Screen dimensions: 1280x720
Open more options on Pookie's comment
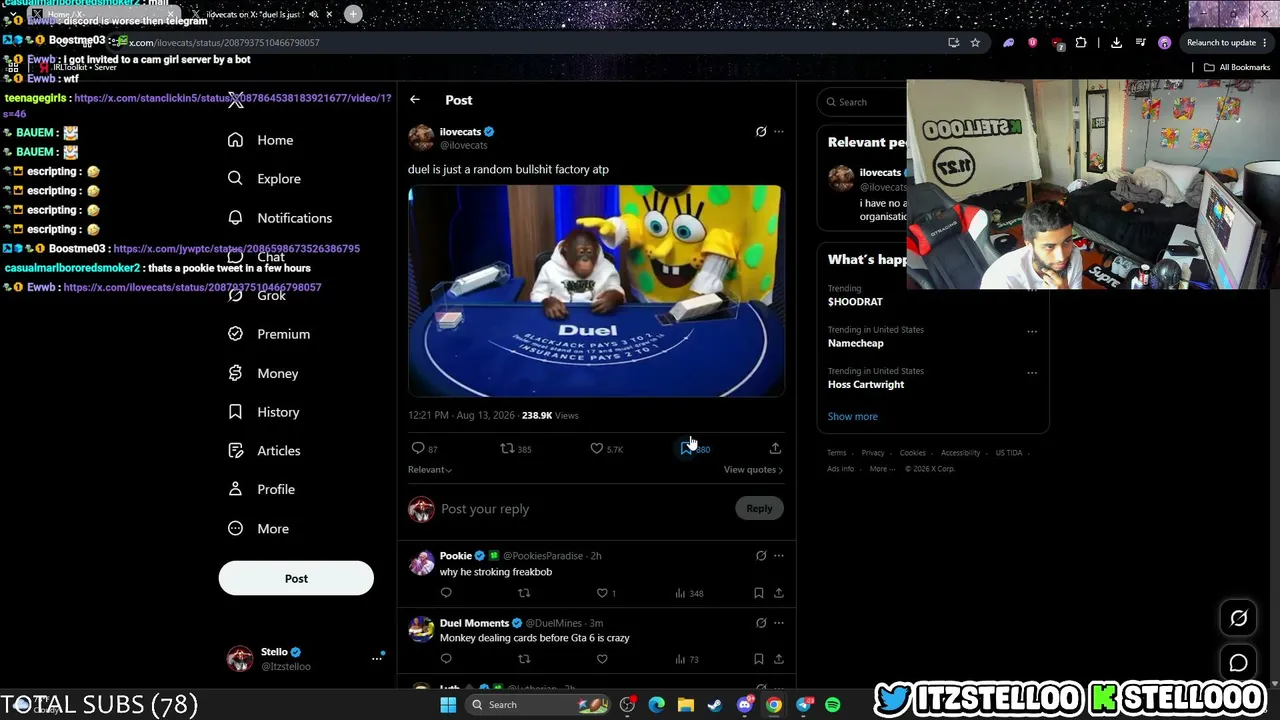click(779, 556)
